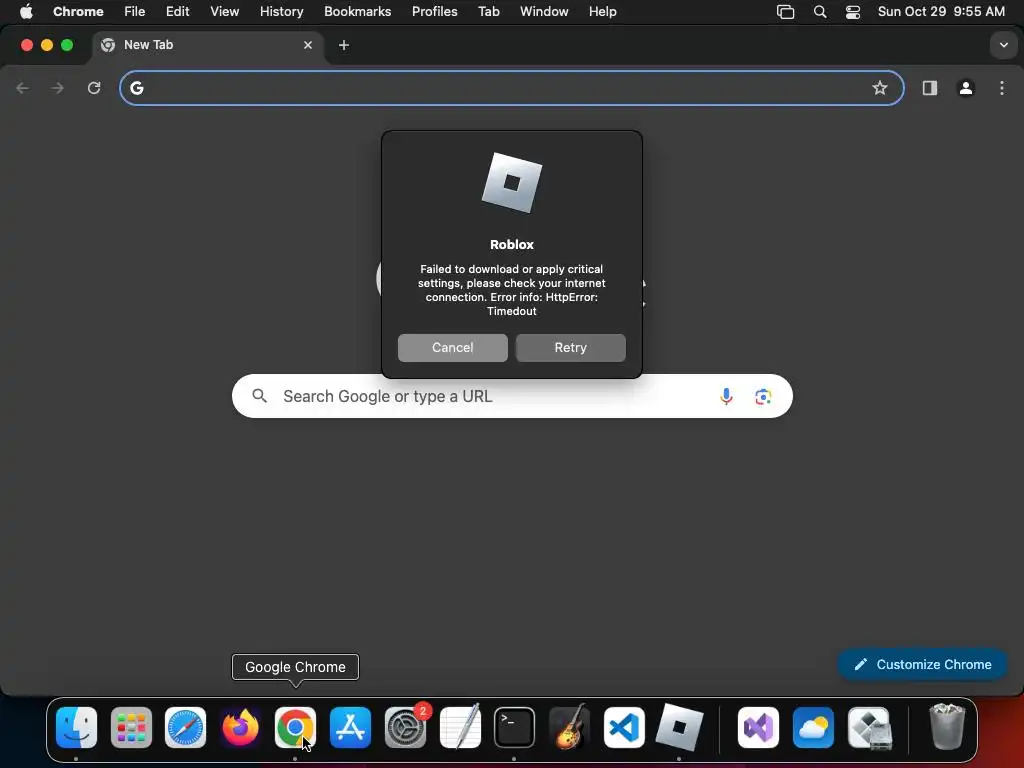Open App Store from the Dock

click(x=350, y=727)
